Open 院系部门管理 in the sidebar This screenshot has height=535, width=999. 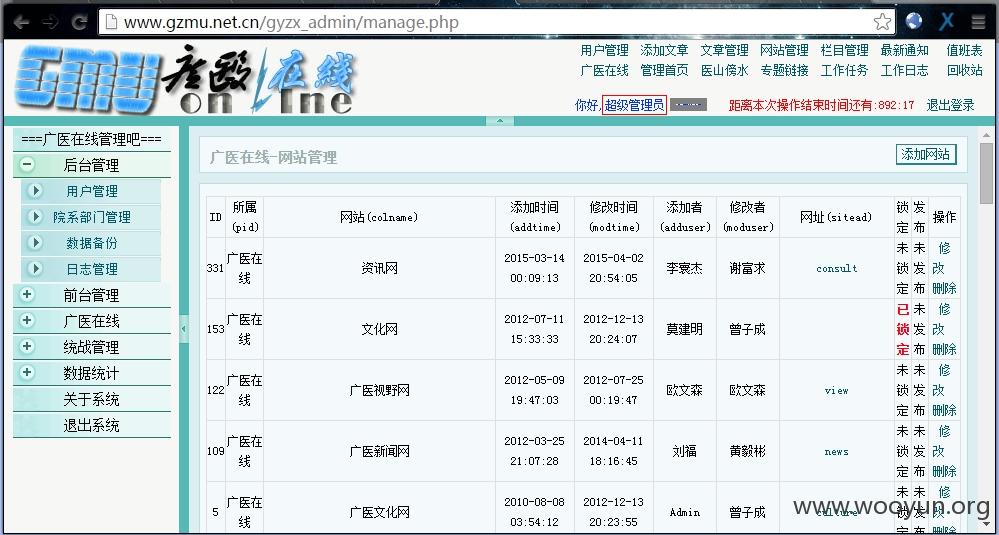91,217
